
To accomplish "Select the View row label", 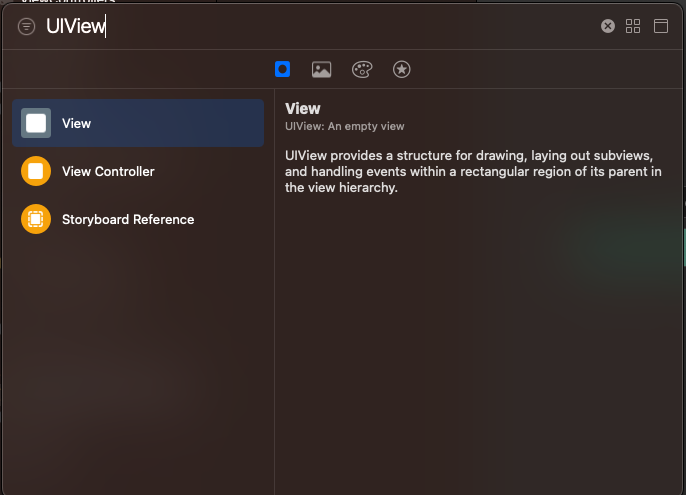I will point(76,123).
